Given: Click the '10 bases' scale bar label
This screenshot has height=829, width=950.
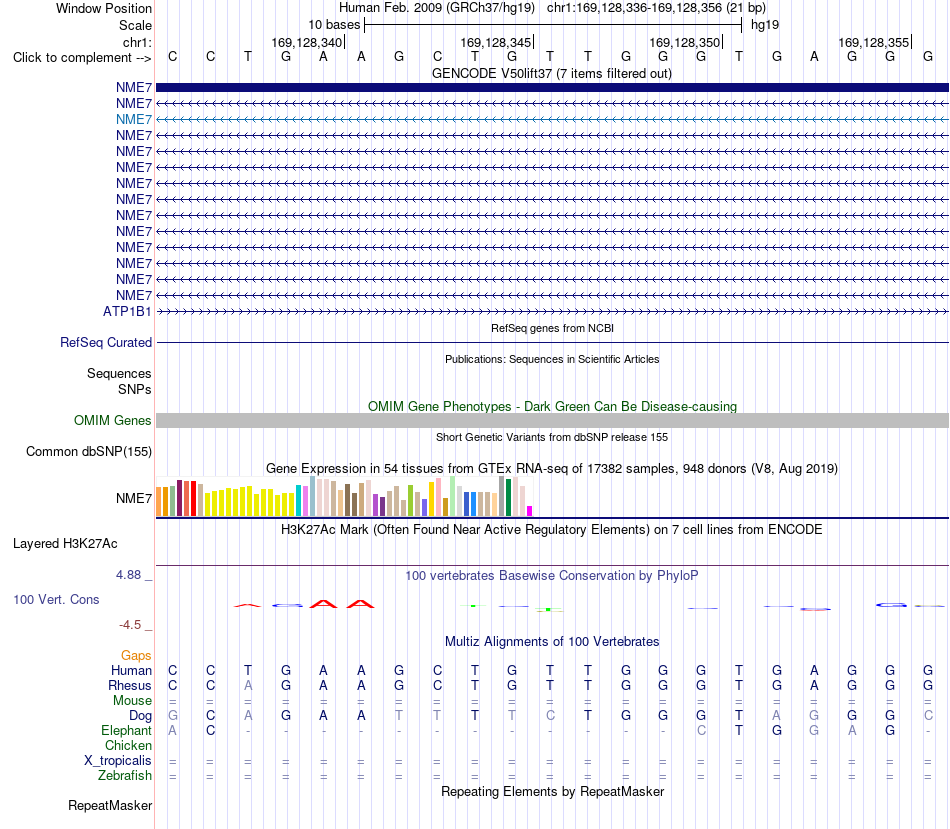Looking at the screenshot, I should tap(334, 25).
